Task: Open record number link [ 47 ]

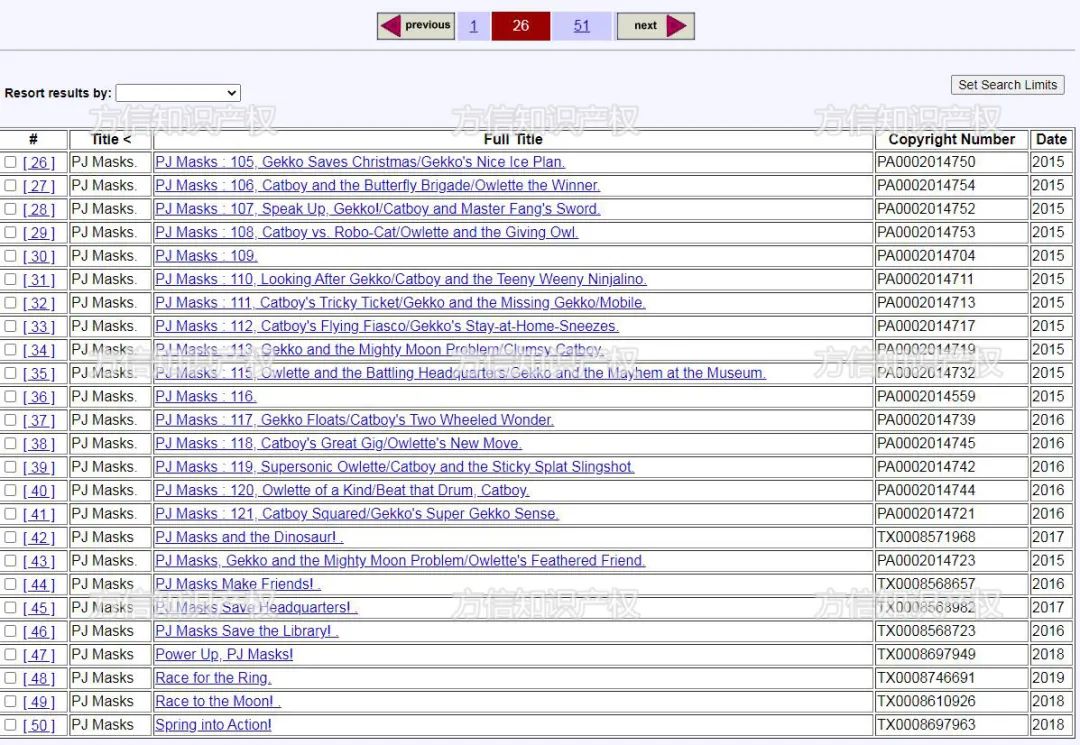Action: coord(39,654)
